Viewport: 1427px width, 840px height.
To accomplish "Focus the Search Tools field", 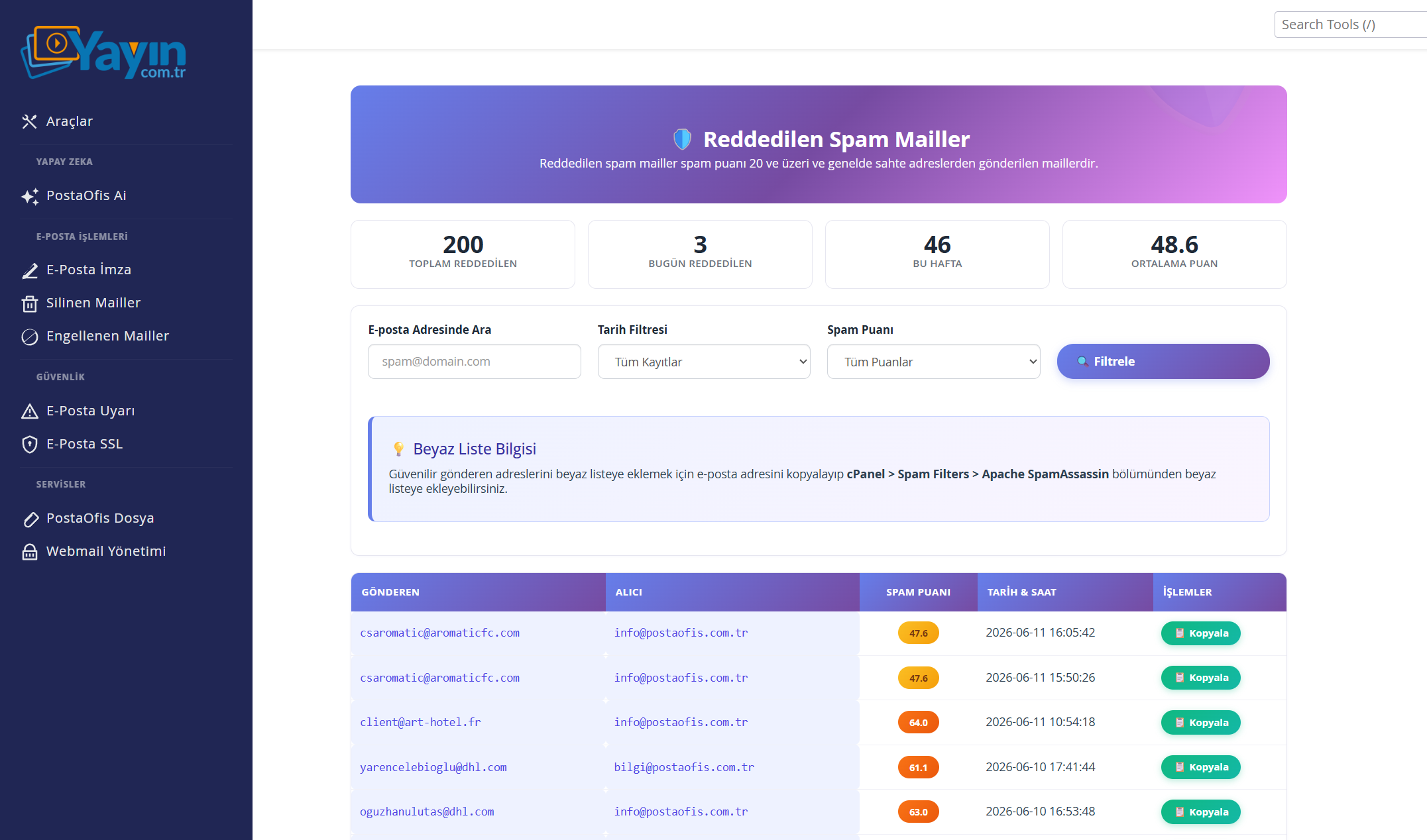I will tap(1351, 25).
